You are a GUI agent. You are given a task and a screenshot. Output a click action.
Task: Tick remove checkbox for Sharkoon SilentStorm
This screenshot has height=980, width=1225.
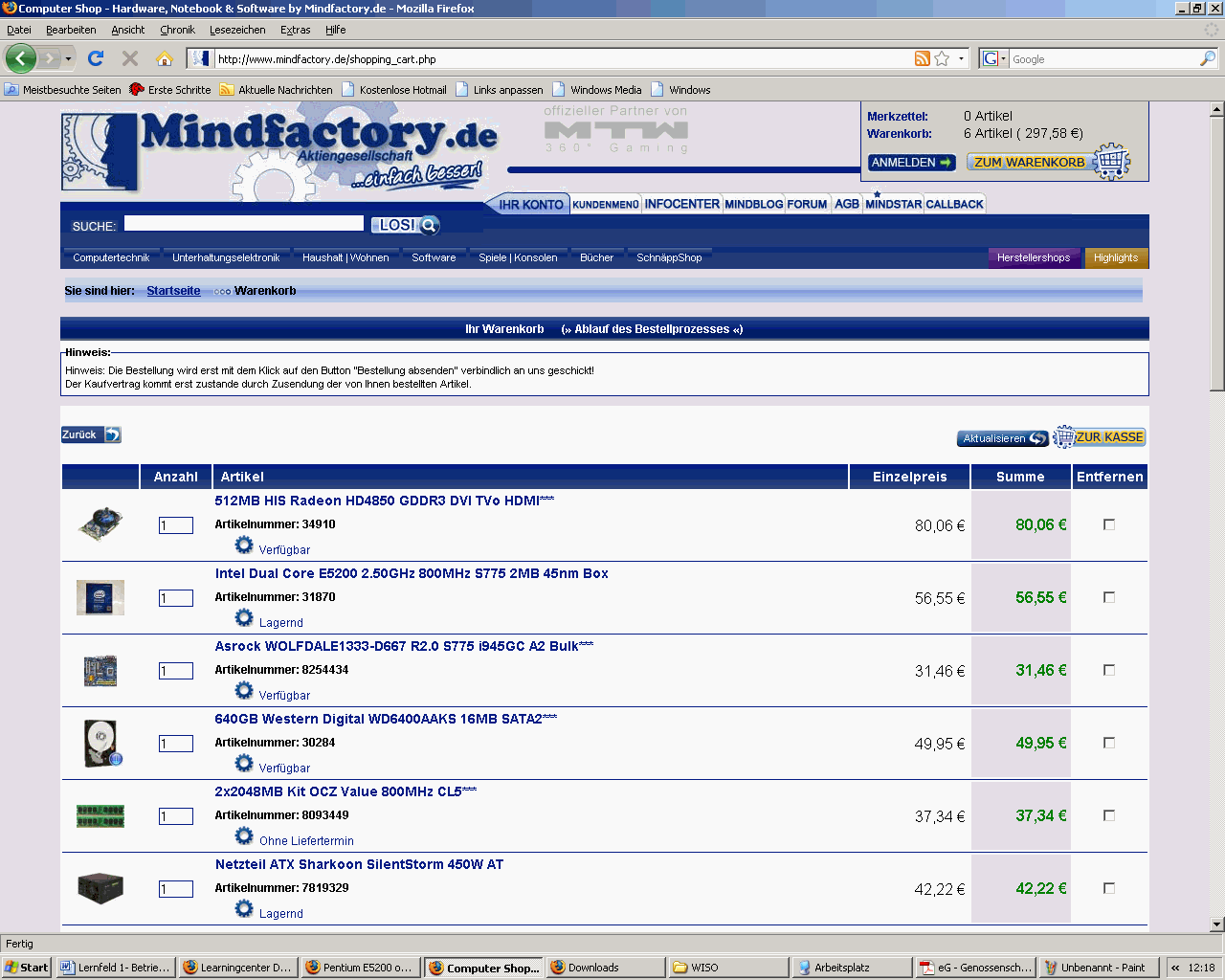[1109, 888]
